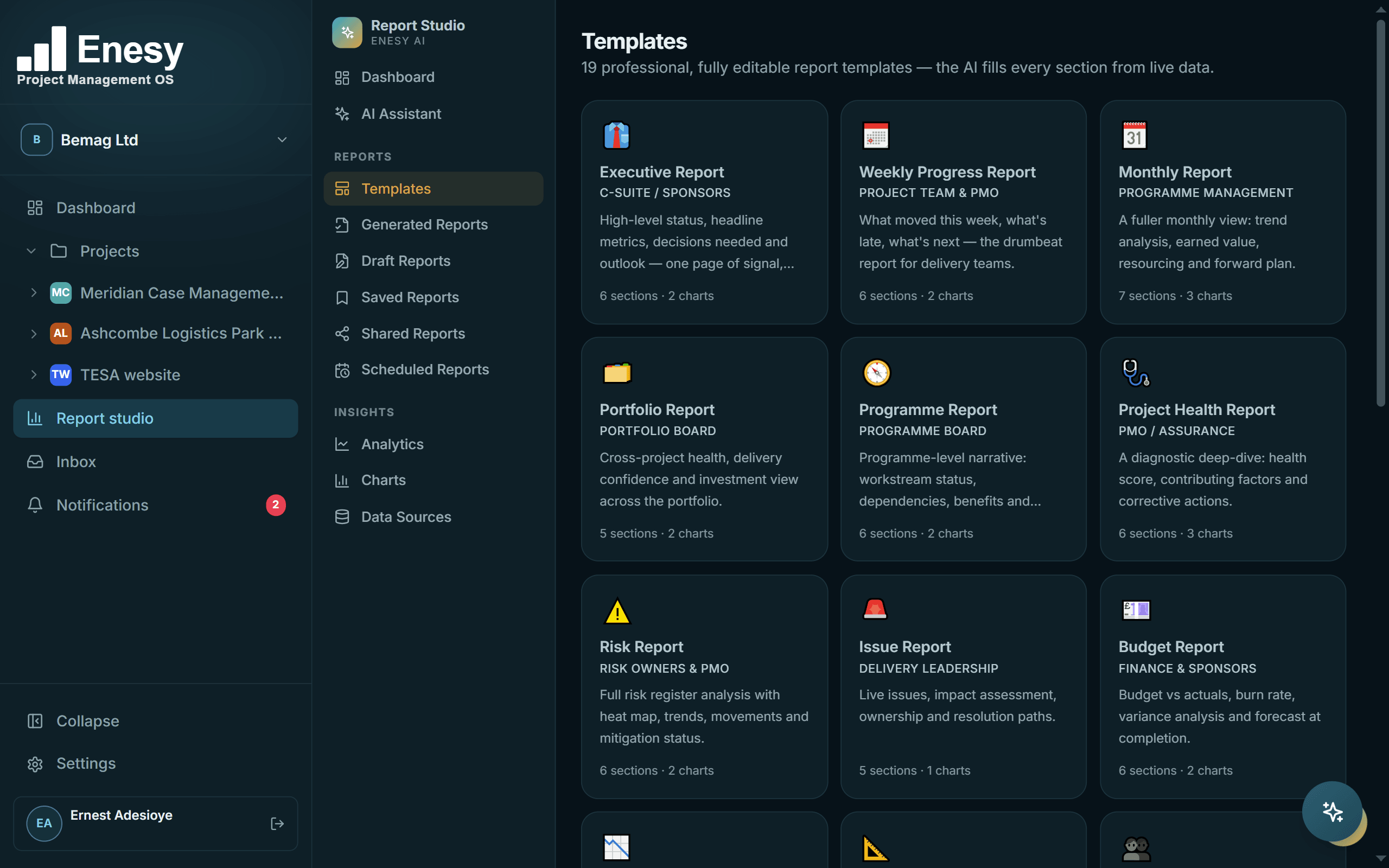Open the AI Assistant
Screen dimensions: 1389x868
[434, 114]
